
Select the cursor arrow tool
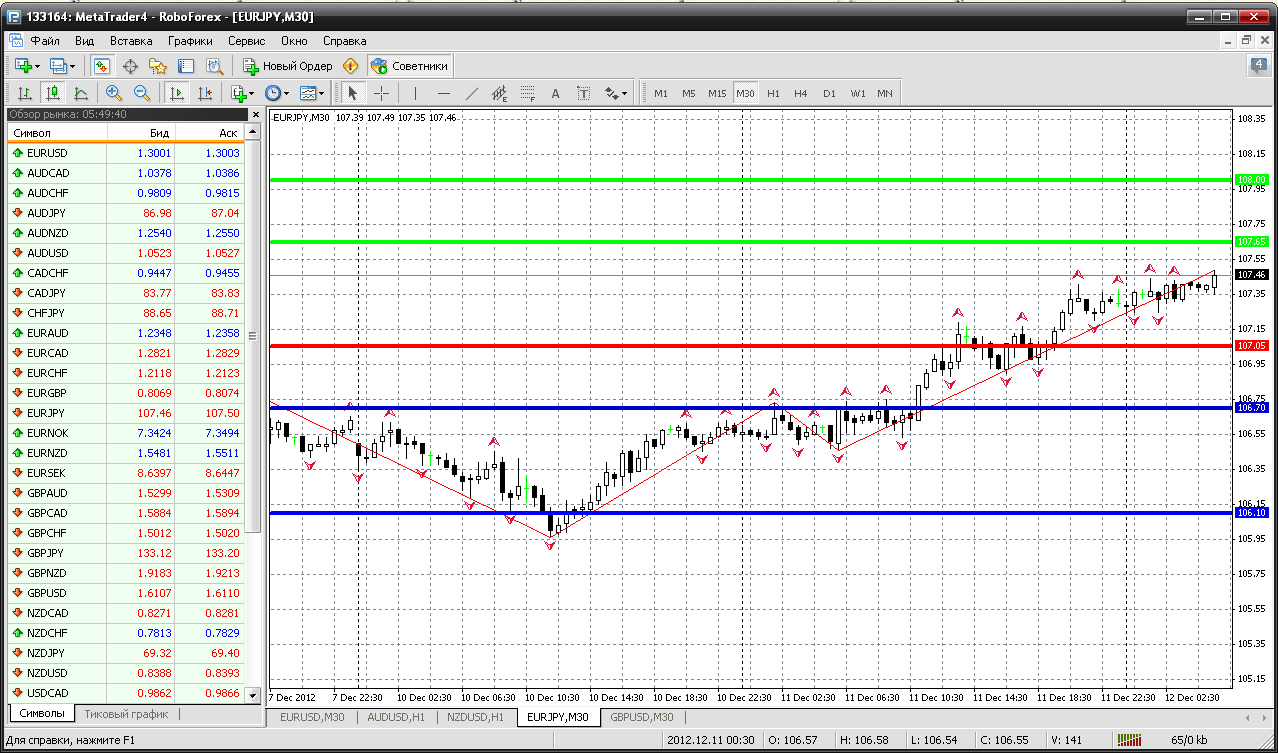(352, 93)
